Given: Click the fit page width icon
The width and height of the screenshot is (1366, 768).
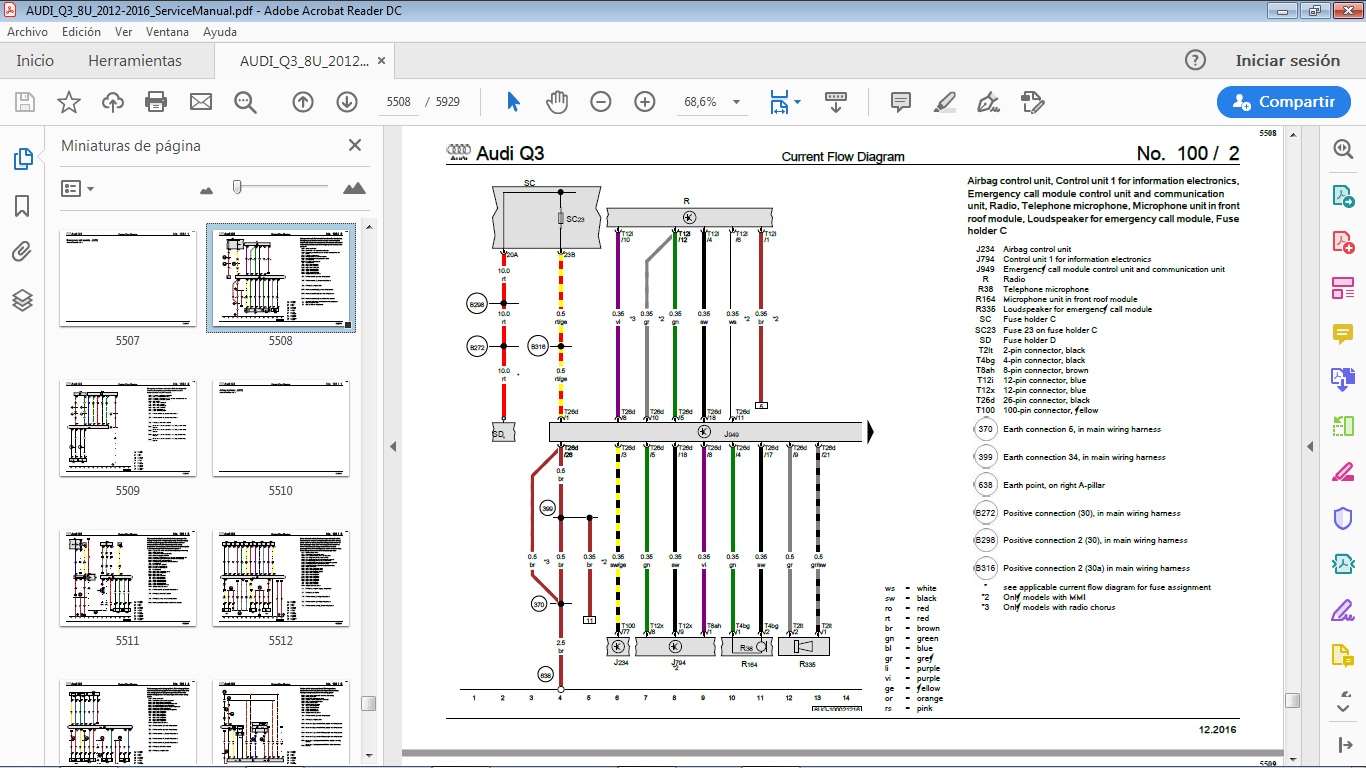Looking at the screenshot, I should pos(779,102).
